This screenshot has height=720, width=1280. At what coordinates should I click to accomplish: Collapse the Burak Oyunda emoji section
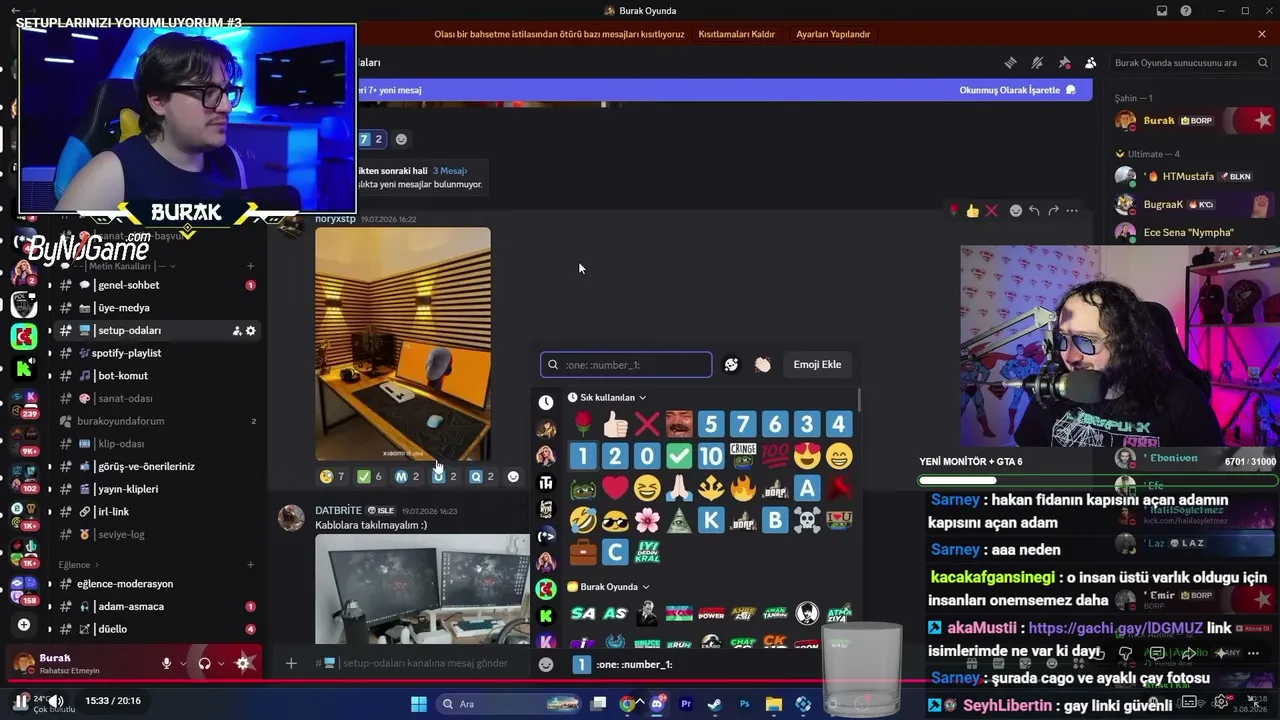(x=609, y=587)
